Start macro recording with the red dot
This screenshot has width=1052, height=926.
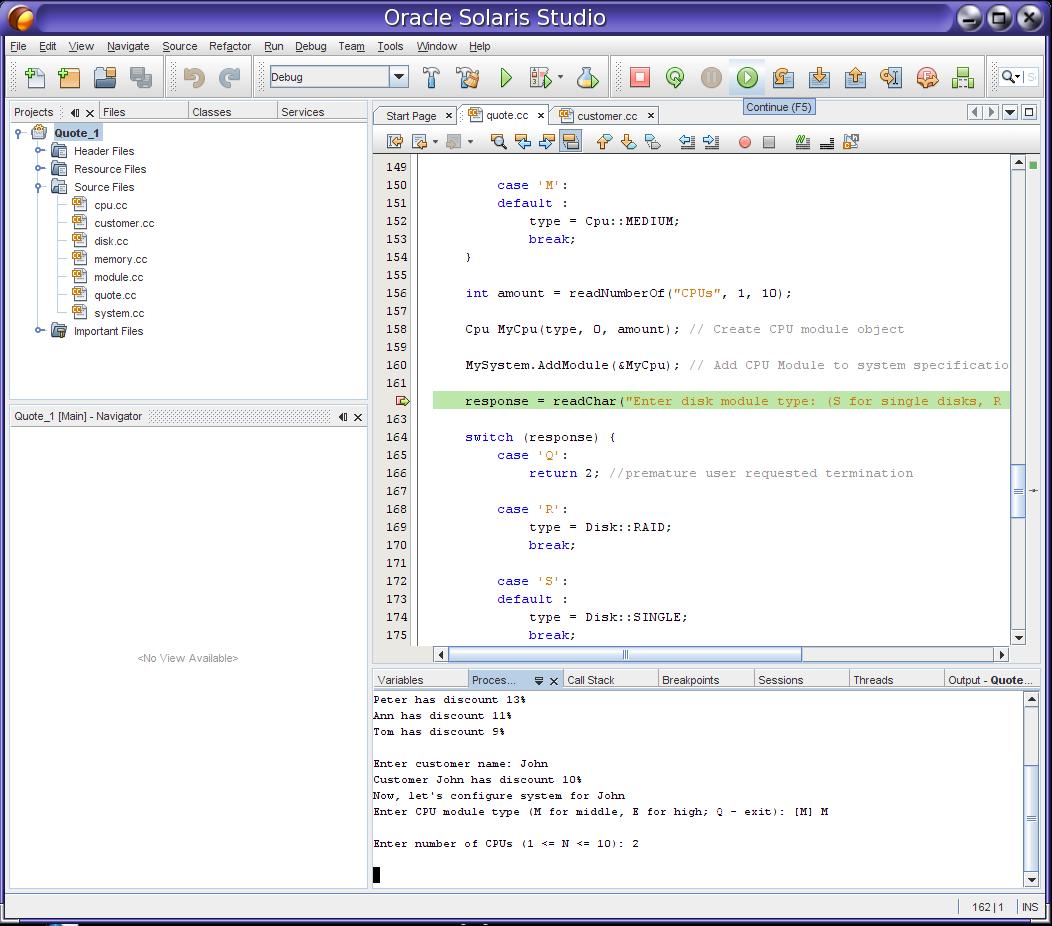pos(744,142)
